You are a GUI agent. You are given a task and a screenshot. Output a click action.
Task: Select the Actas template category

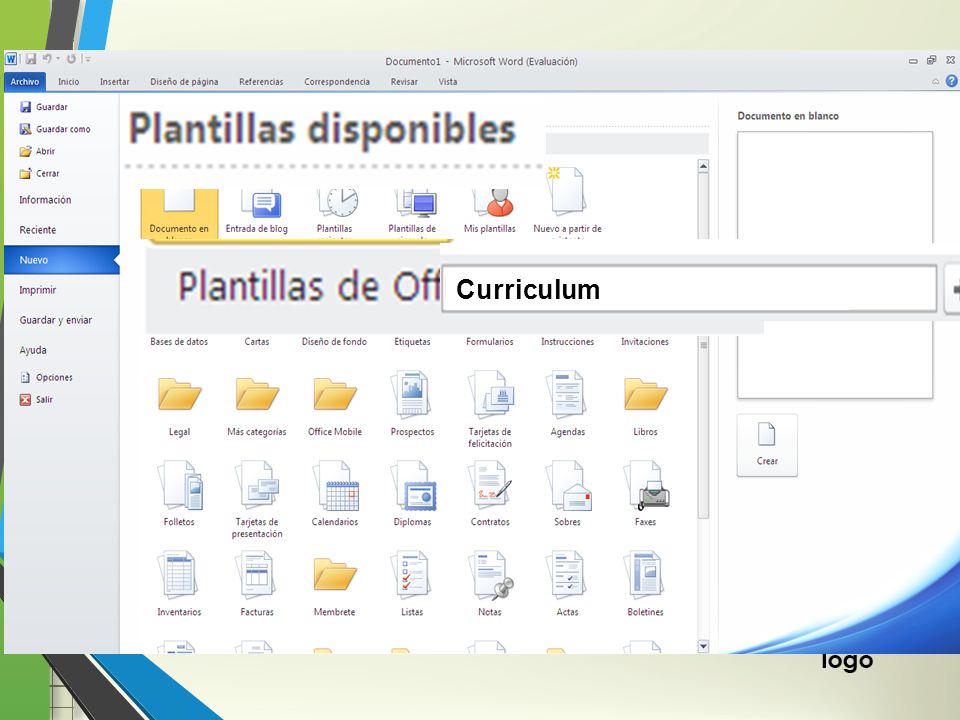[568, 583]
